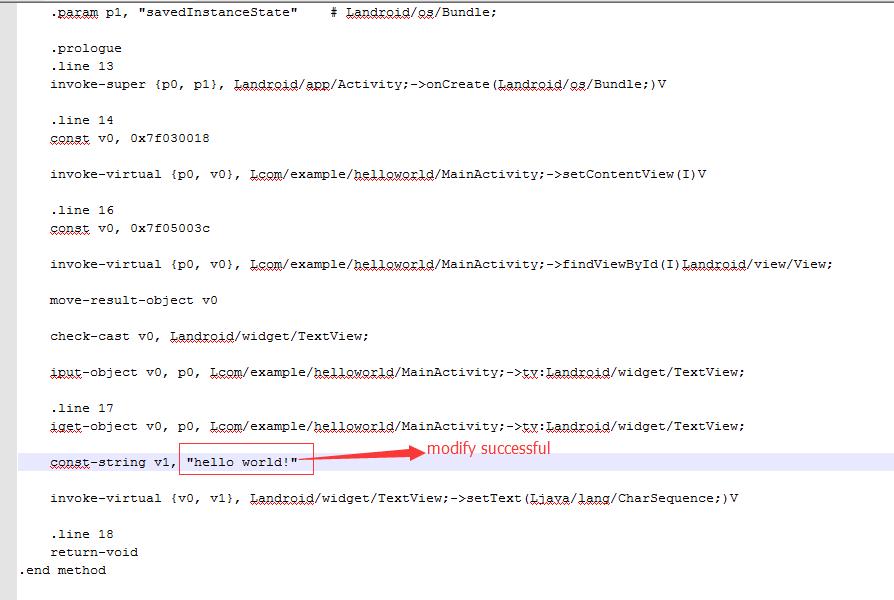Click the hex value 0x7f05003c
This screenshot has width=894, height=600.
click(x=170, y=228)
